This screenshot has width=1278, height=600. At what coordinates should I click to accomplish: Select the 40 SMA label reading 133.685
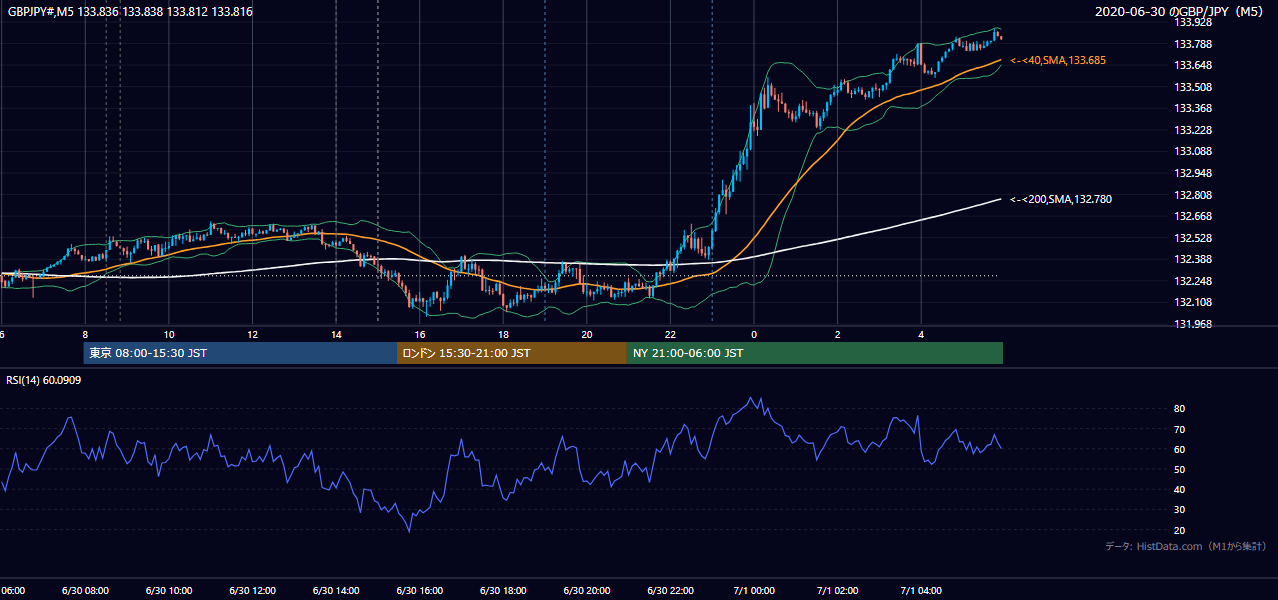(1058, 61)
